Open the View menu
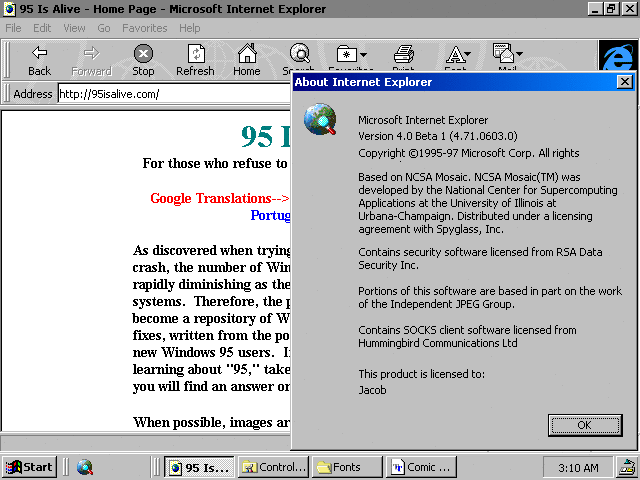This screenshot has width=640, height=480. 74,28
